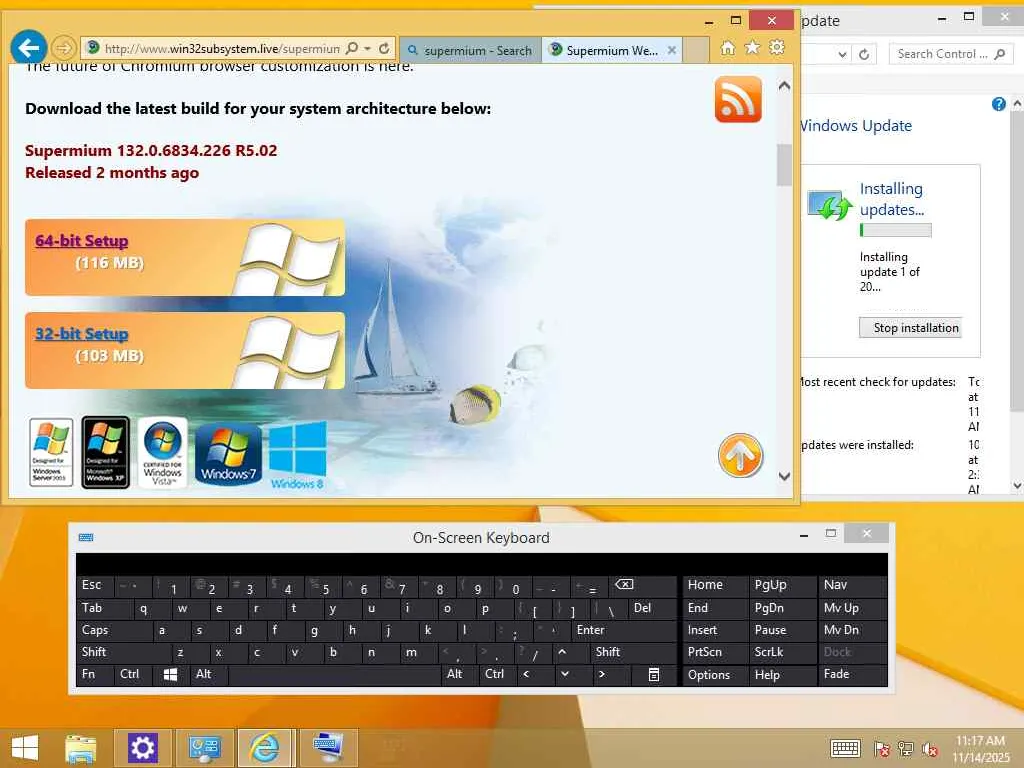
Task: Open Options on the On-Screen Keyboard
Action: click(715, 675)
